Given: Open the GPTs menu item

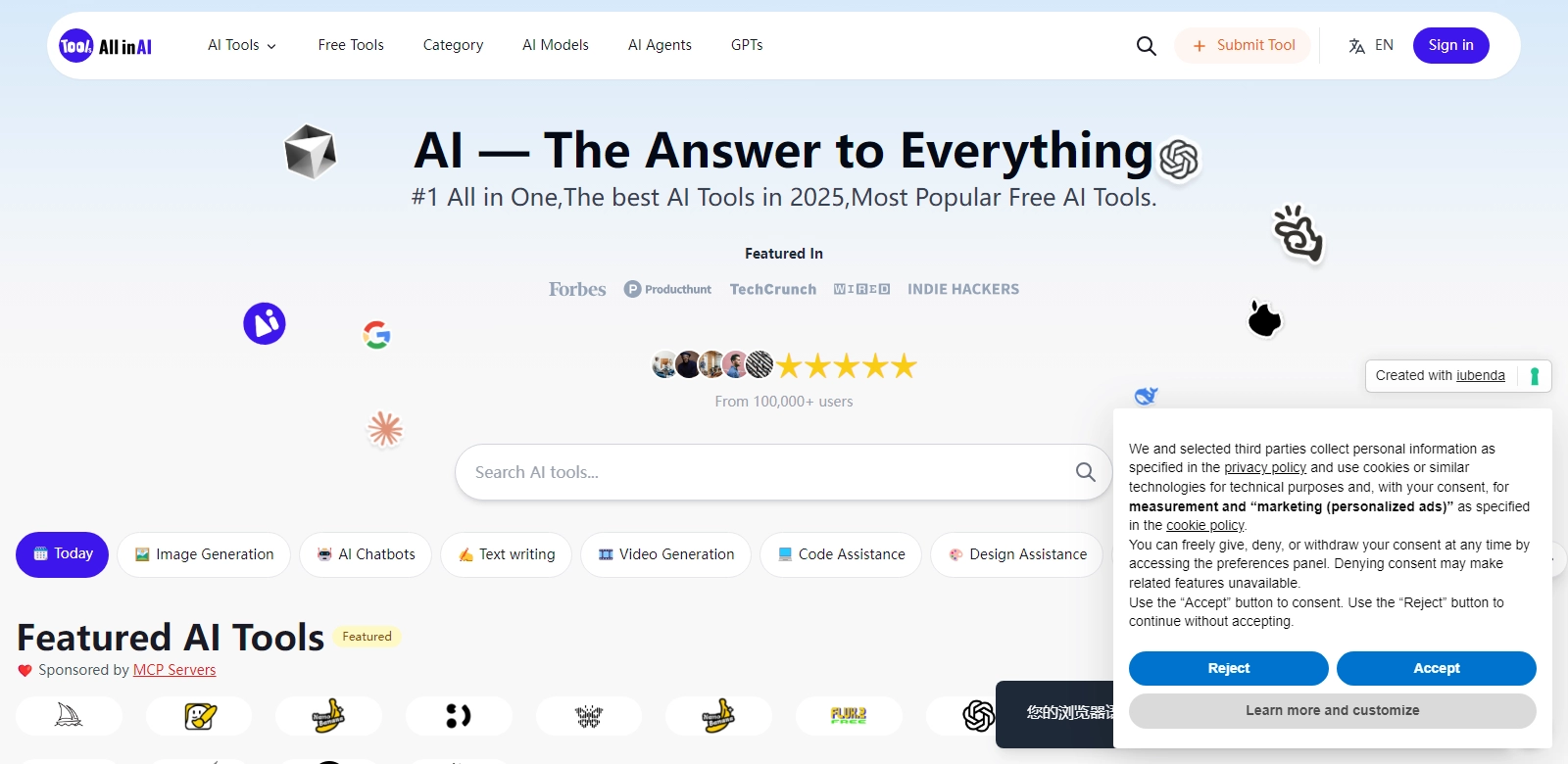Looking at the screenshot, I should 747,45.
